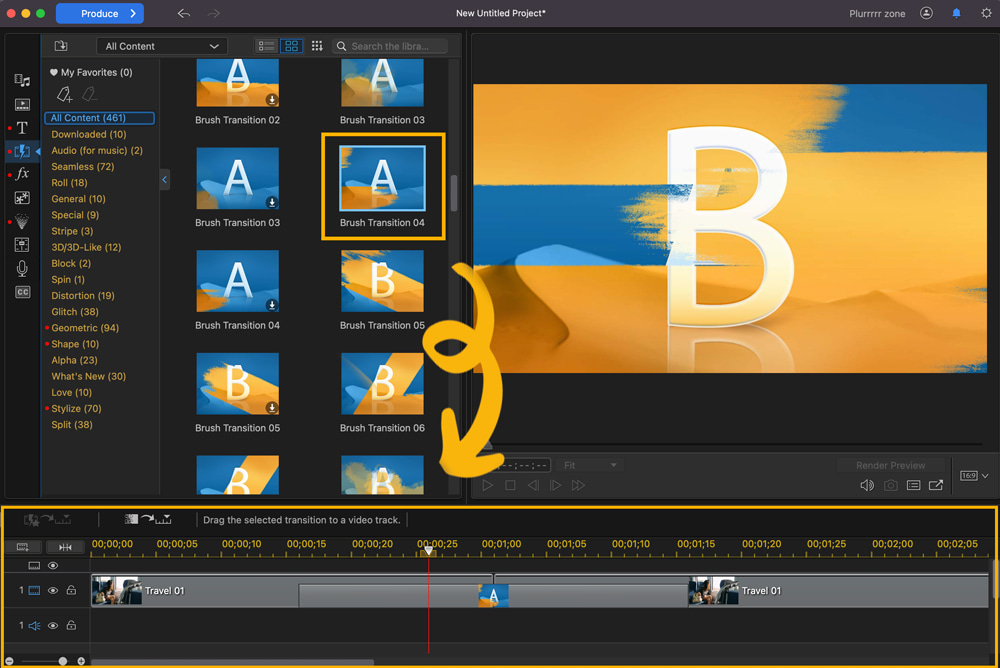Screen dimensions: 1000x668
Task: Lock video track 1
Action: coord(70,590)
